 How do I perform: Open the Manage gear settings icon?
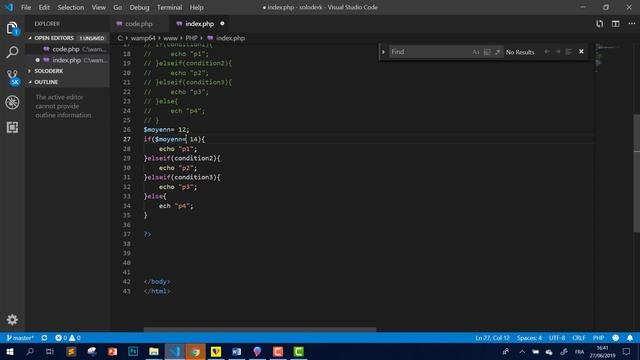pyautogui.click(x=12, y=319)
